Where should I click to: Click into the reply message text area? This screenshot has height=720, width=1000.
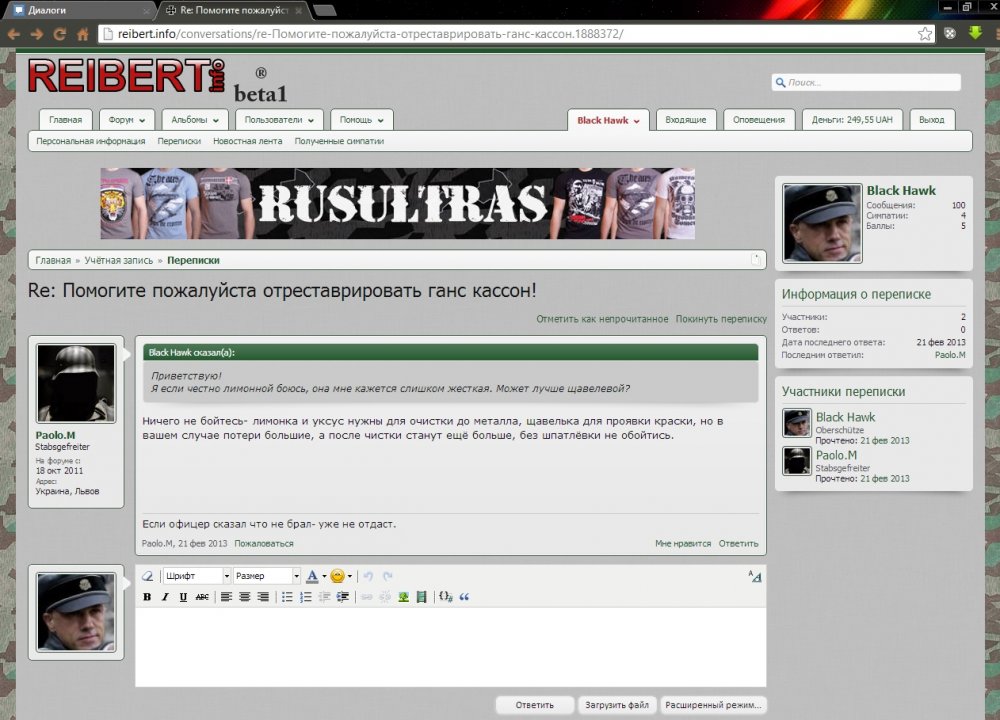click(450, 646)
